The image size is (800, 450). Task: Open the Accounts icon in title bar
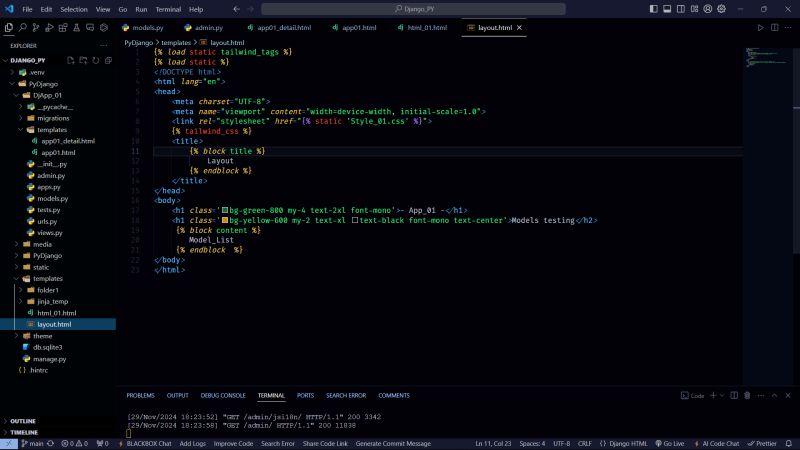(708, 9)
